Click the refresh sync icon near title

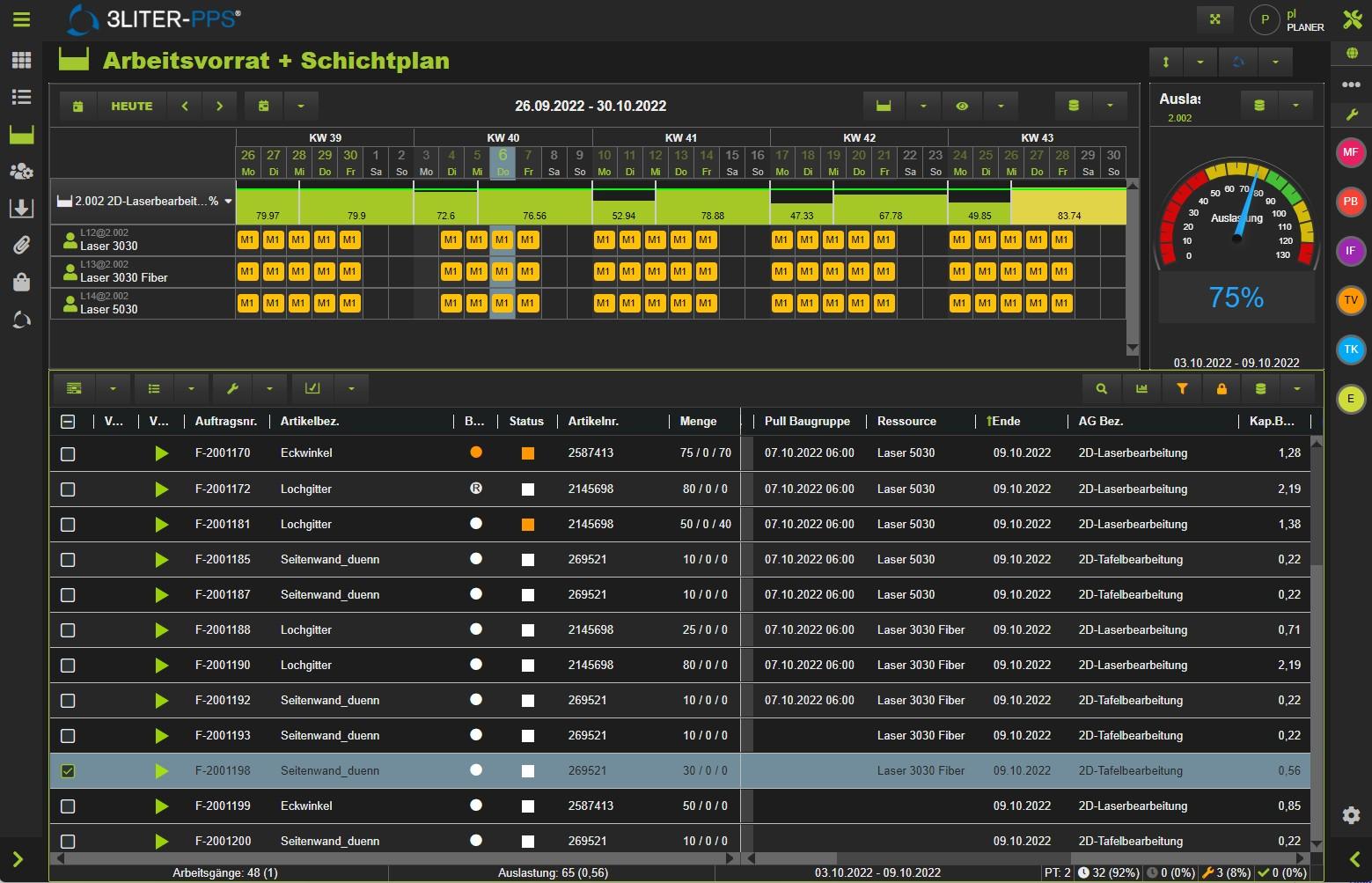[x=1238, y=62]
